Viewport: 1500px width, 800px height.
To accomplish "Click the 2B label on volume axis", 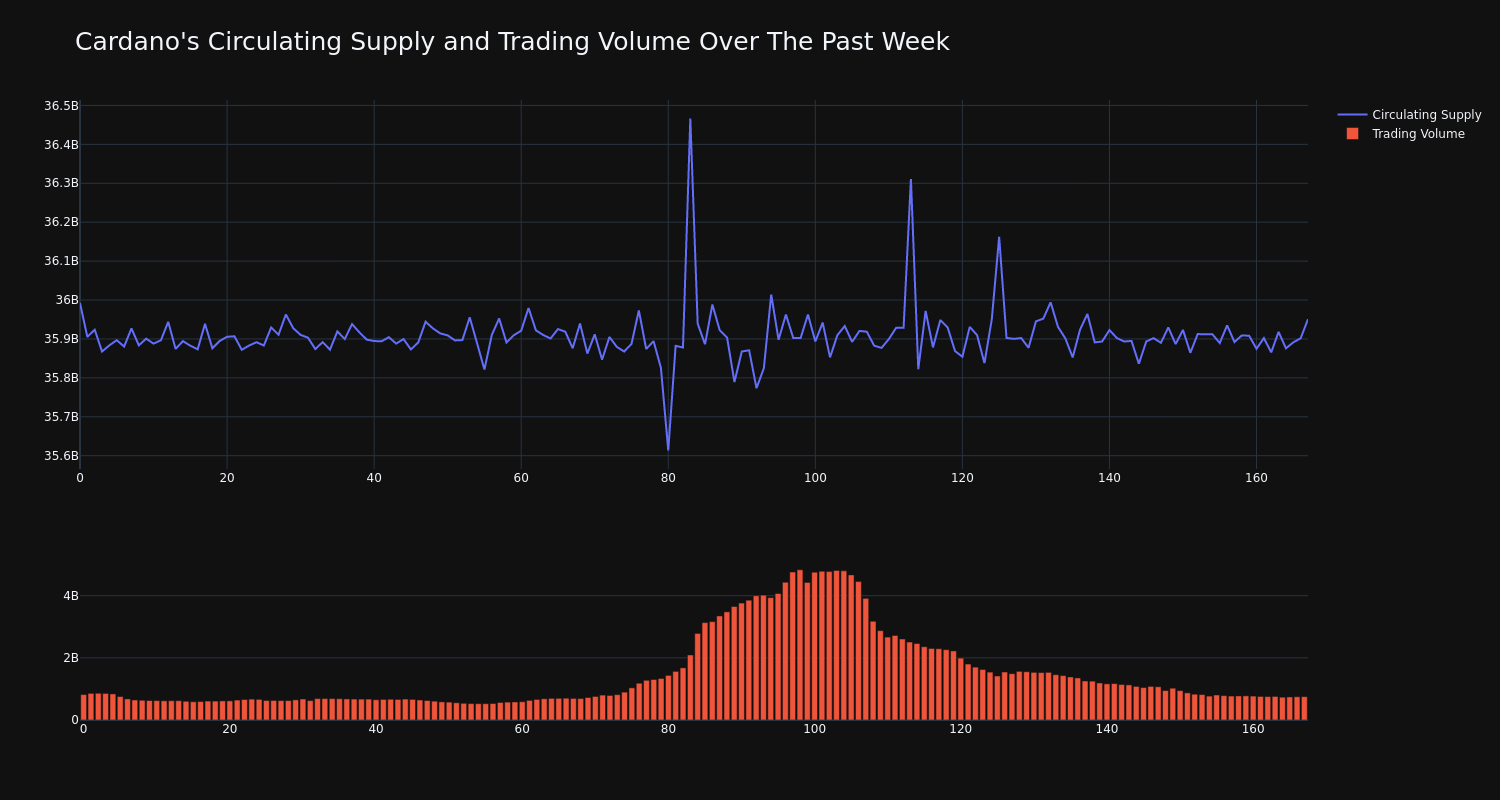I will pyautogui.click(x=70, y=658).
